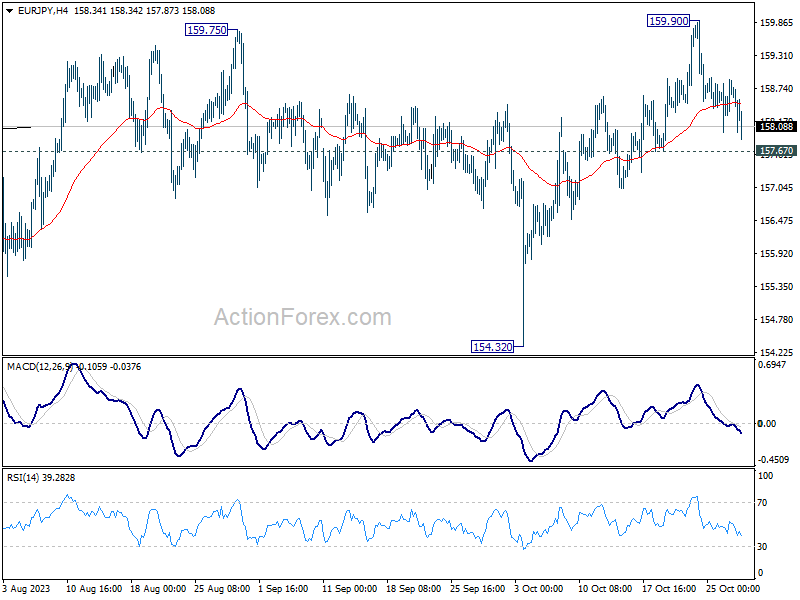Click the 158.740 price axis value

tap(777, 89)
